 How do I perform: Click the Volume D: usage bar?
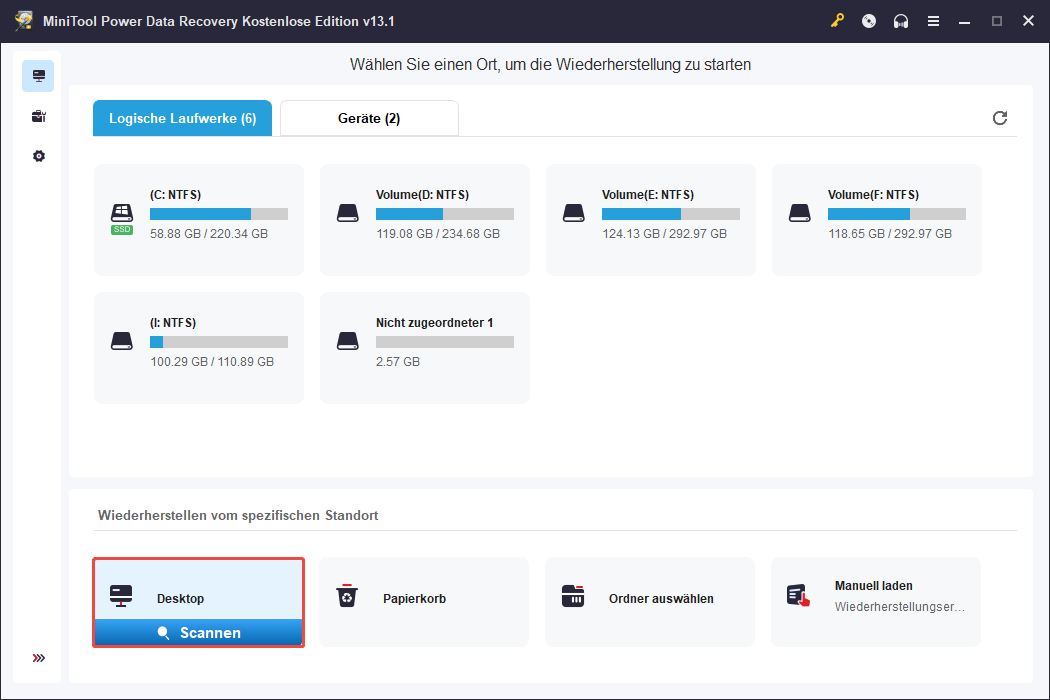tap(445, 214)
